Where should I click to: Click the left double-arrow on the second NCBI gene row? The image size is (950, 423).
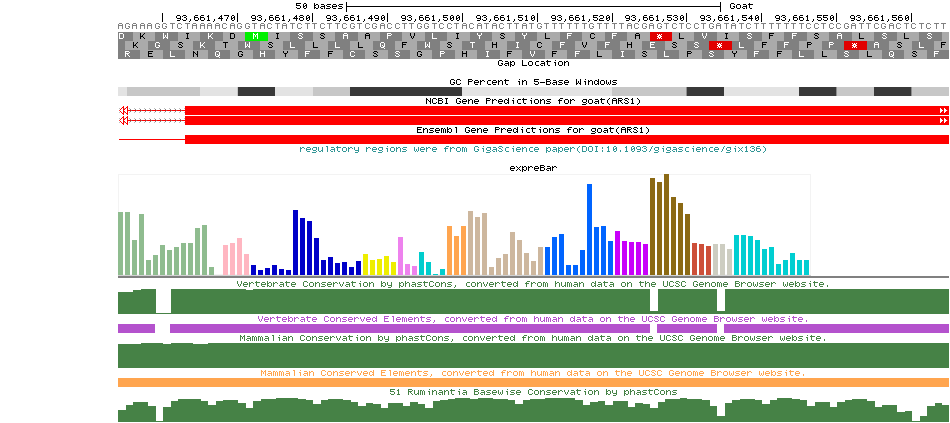point(123,120)
